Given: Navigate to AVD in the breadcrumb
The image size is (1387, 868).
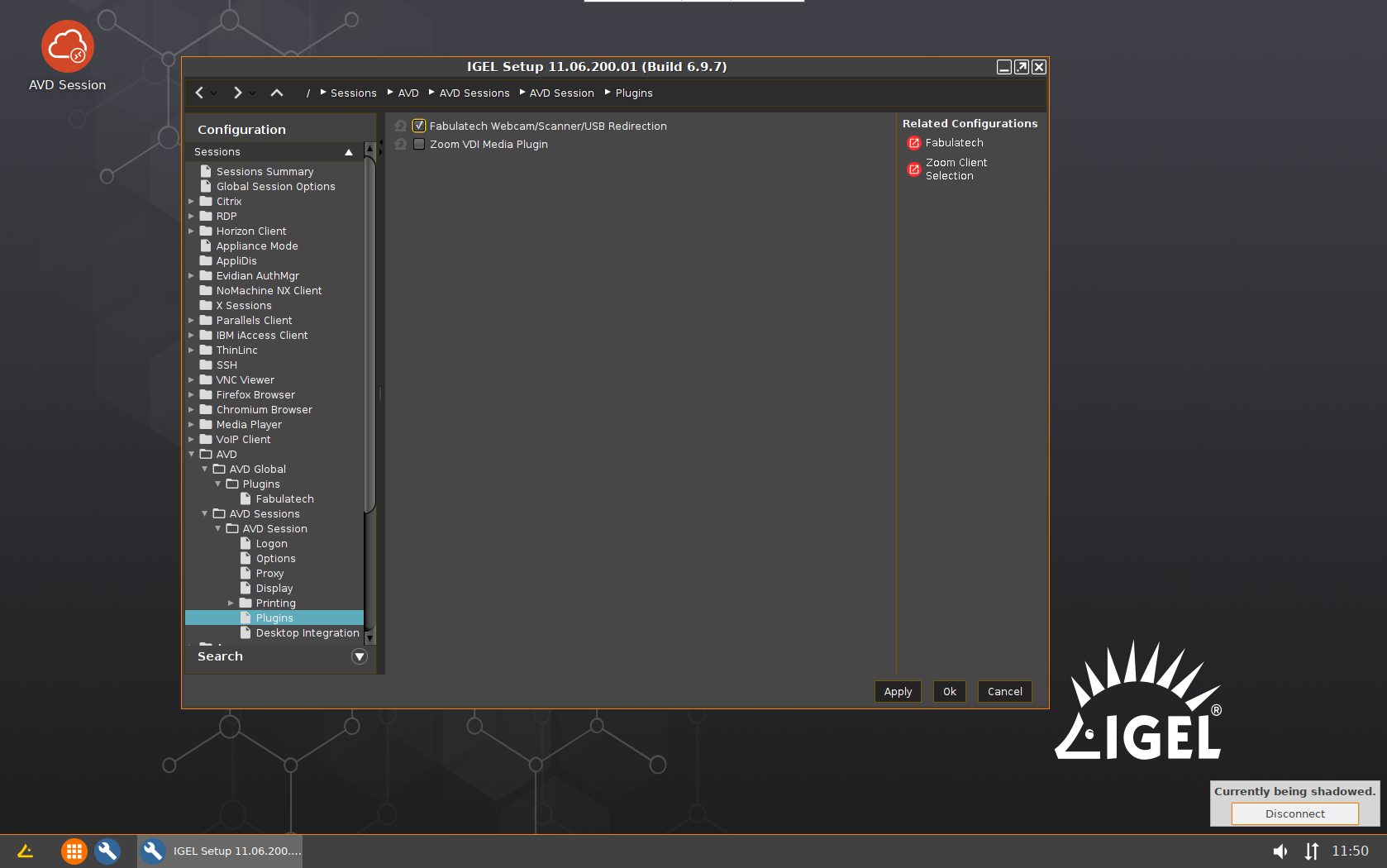Looking at the screenshot, I should (408, 93).
